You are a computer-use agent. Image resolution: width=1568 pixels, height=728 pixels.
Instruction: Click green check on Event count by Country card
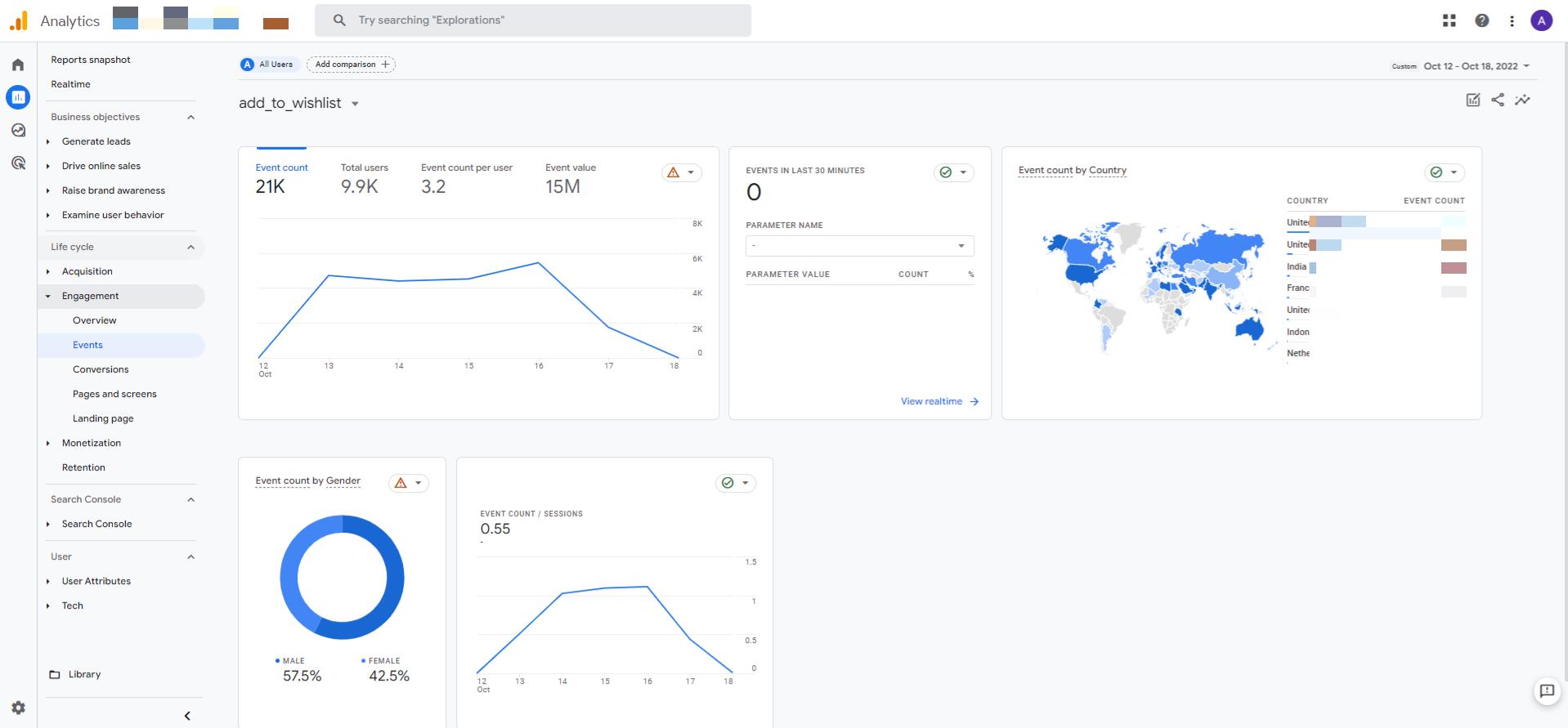click(1436, 172)
